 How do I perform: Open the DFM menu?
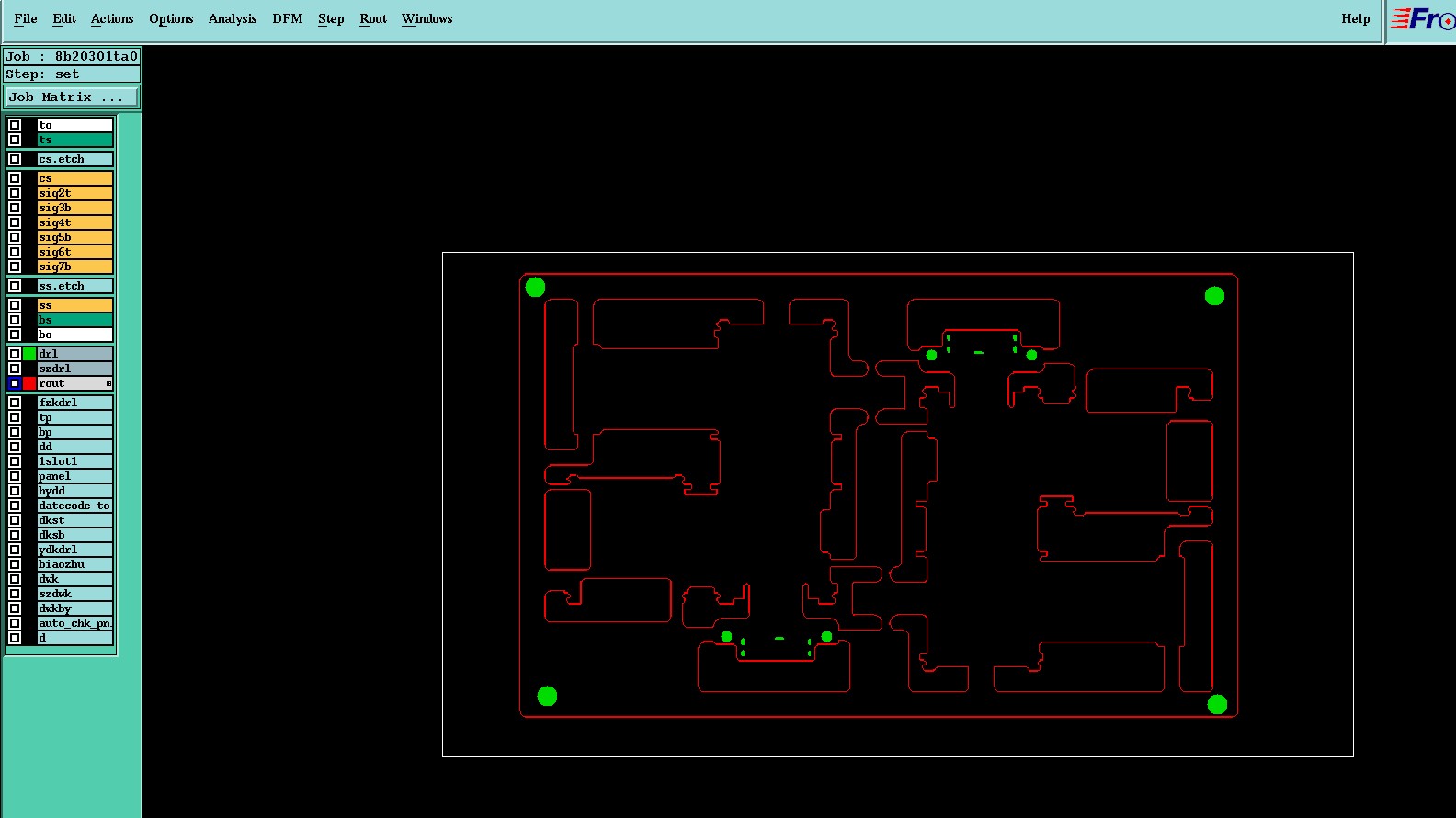288,18
